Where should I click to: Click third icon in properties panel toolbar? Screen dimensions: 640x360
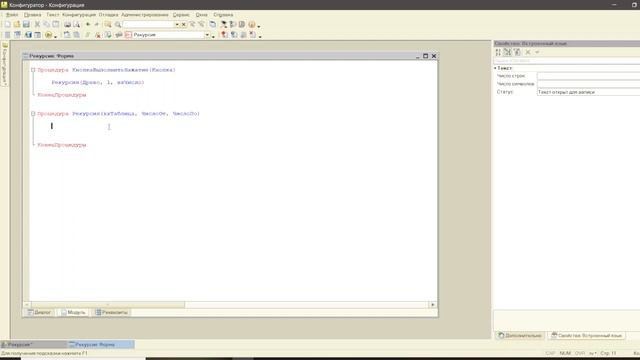tap(517, 52)
